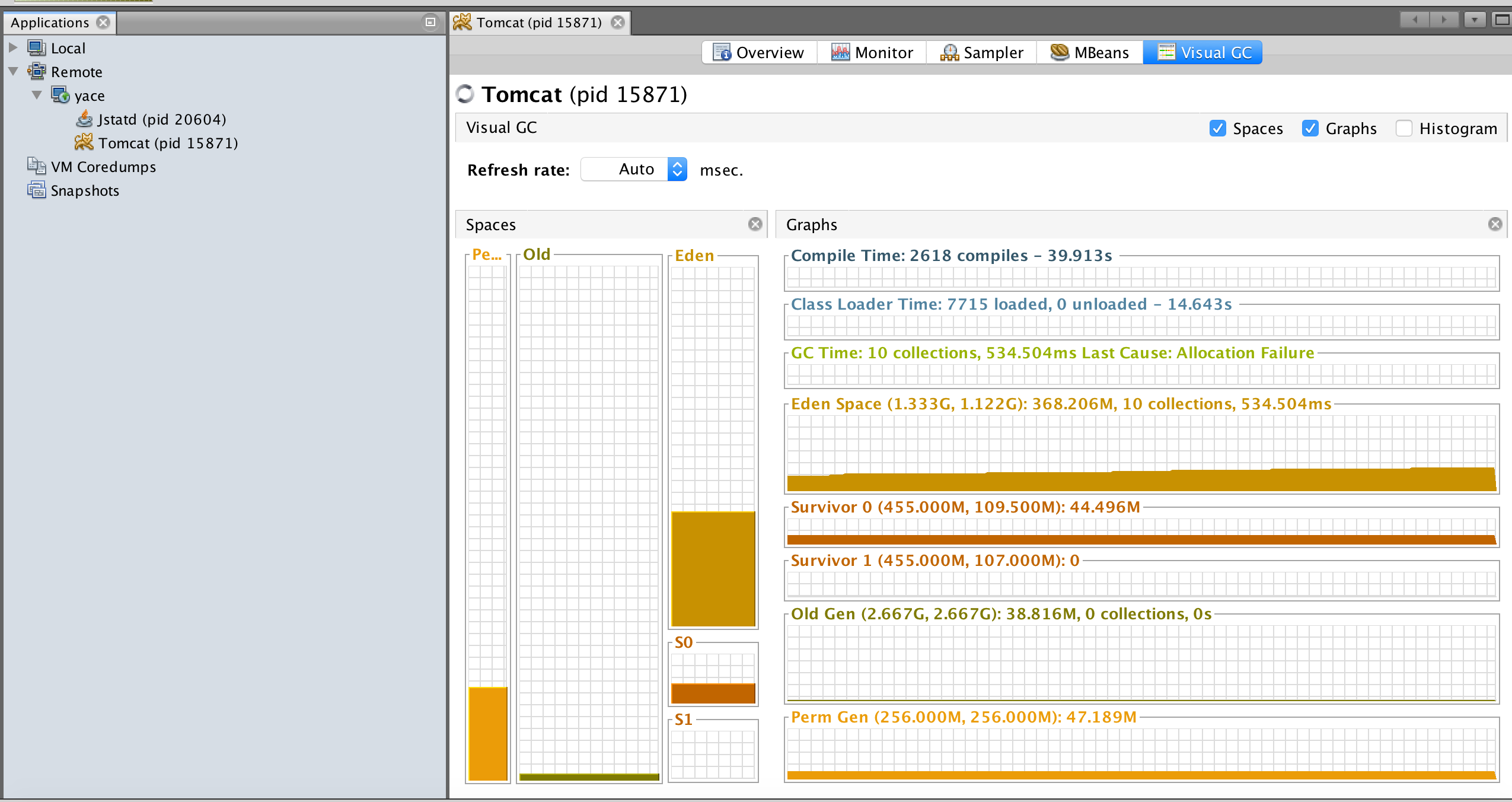This screenshot has height=802, width=1512.
Task: Click the VM Coredumps icon
Action: [x=36, y=166]
